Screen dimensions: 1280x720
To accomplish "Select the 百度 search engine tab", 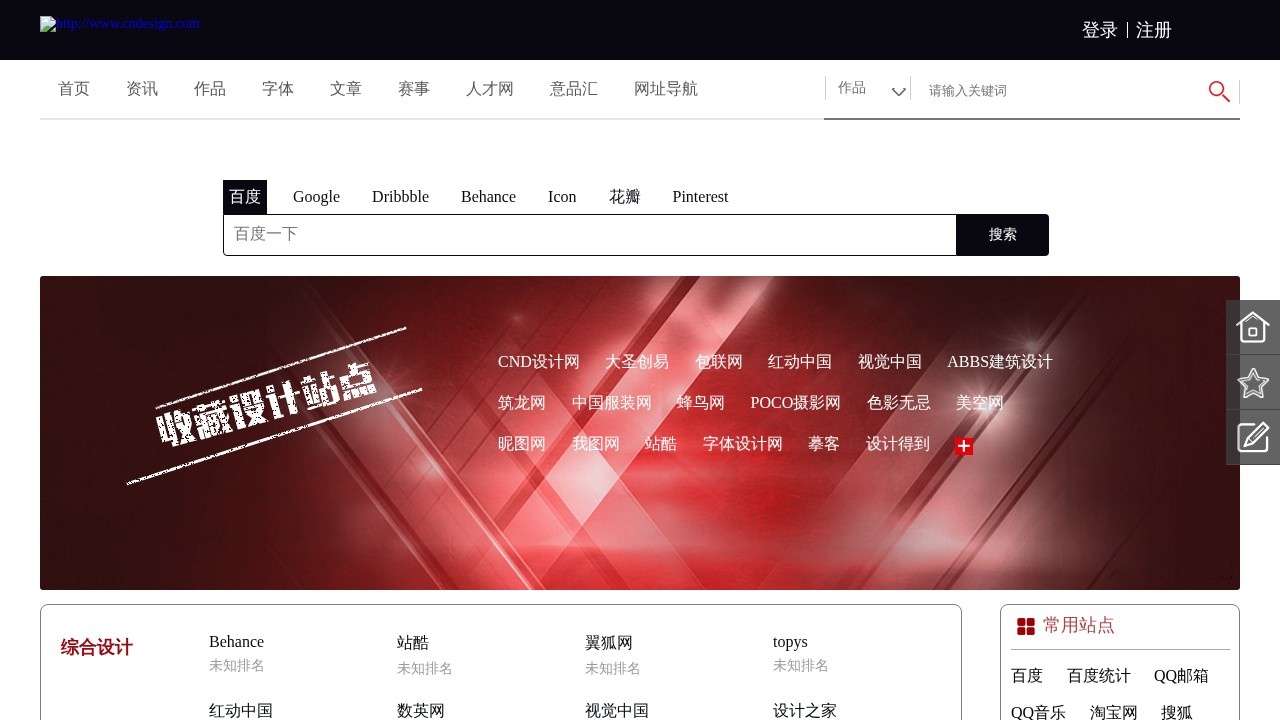I will tap(244, 197).
